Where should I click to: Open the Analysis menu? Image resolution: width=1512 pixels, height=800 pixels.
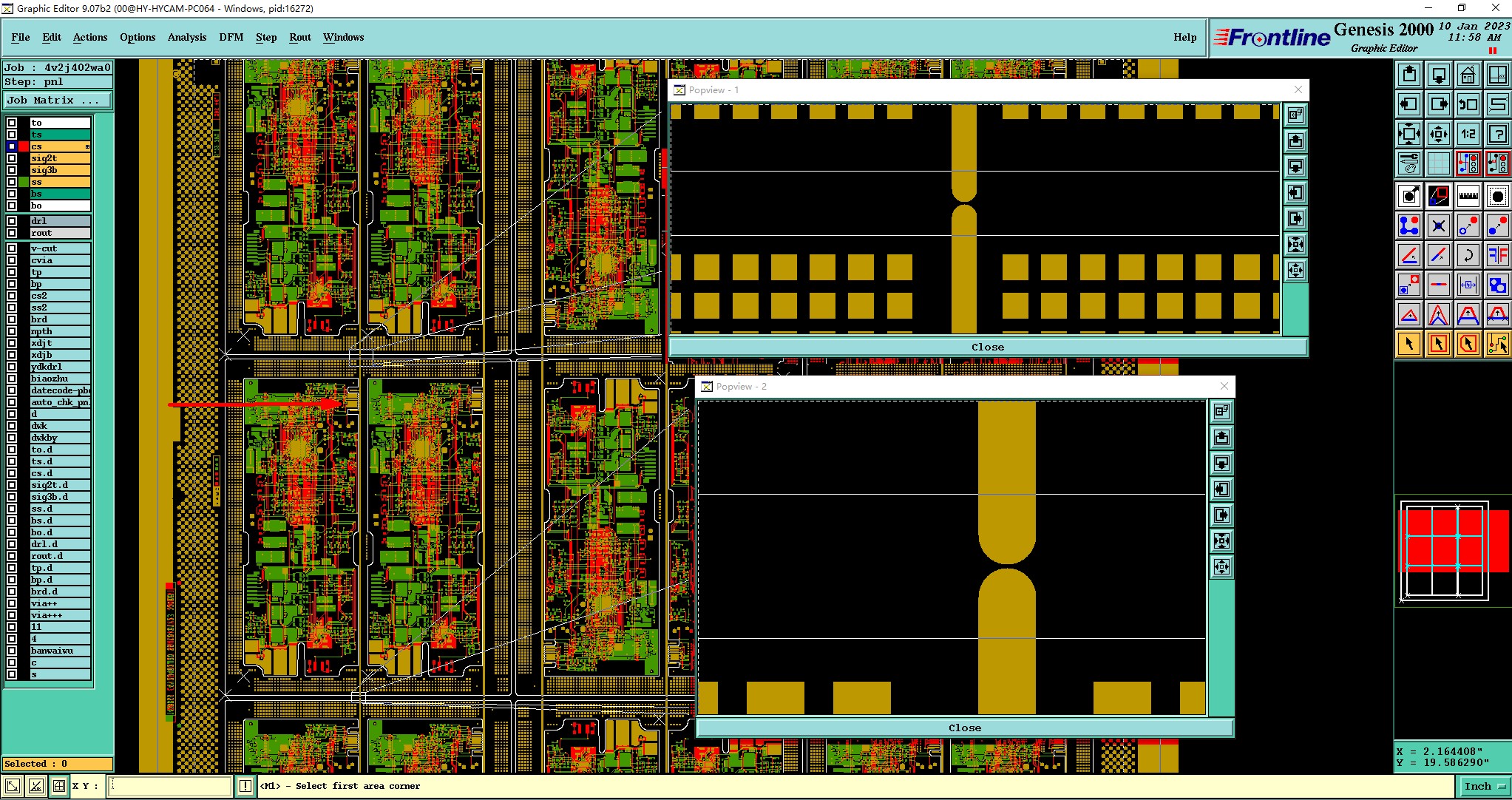(186, 37)
